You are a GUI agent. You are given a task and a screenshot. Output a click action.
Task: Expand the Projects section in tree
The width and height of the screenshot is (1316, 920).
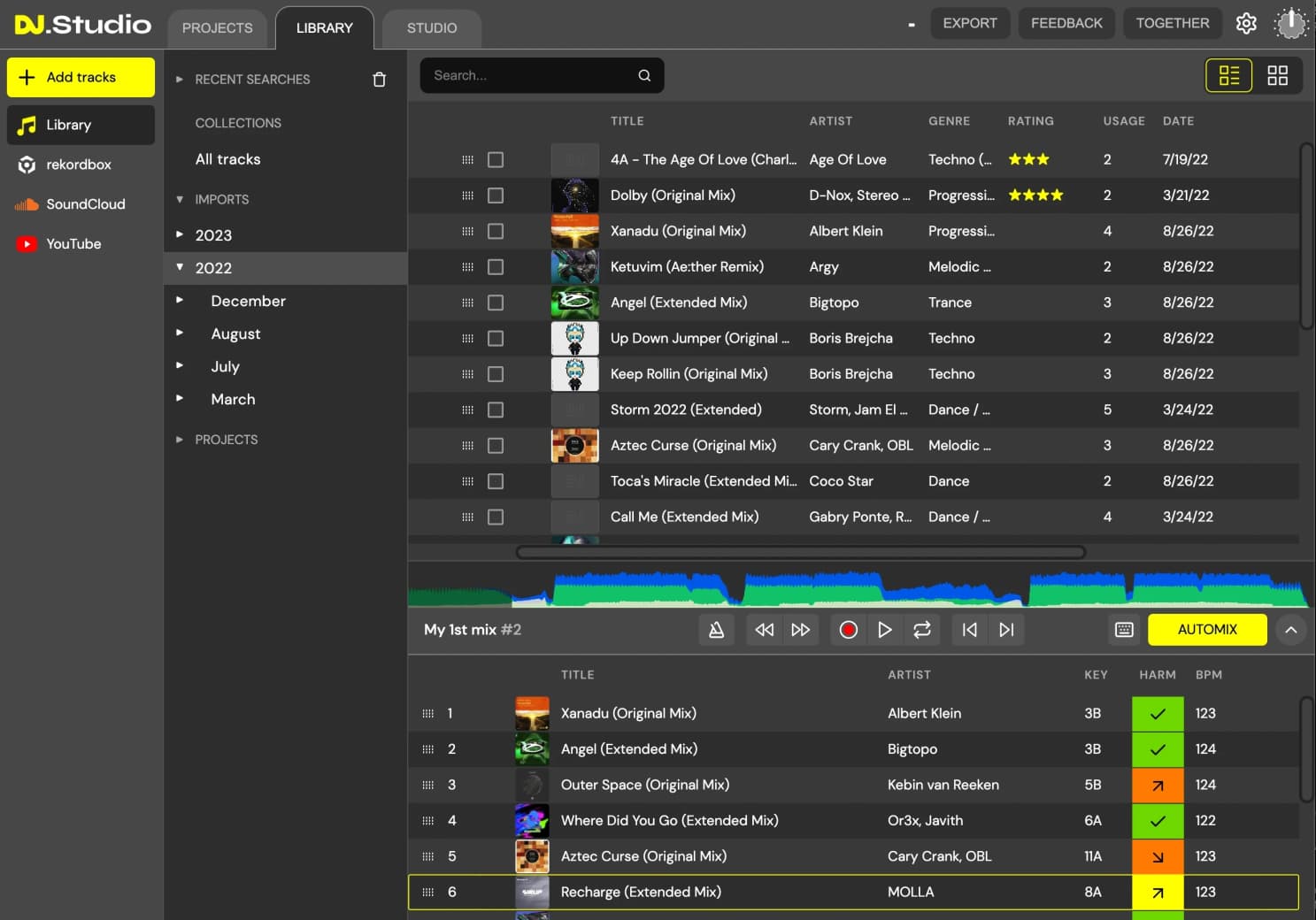180,440
